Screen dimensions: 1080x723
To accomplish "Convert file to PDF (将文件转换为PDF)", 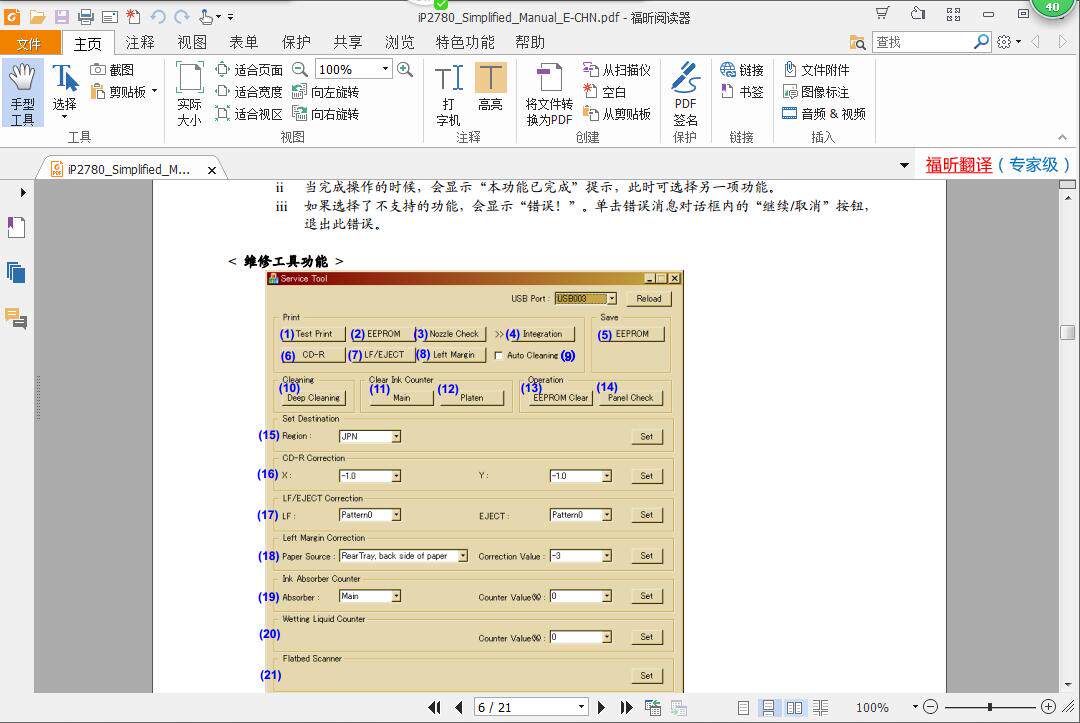I will point(549,94).
